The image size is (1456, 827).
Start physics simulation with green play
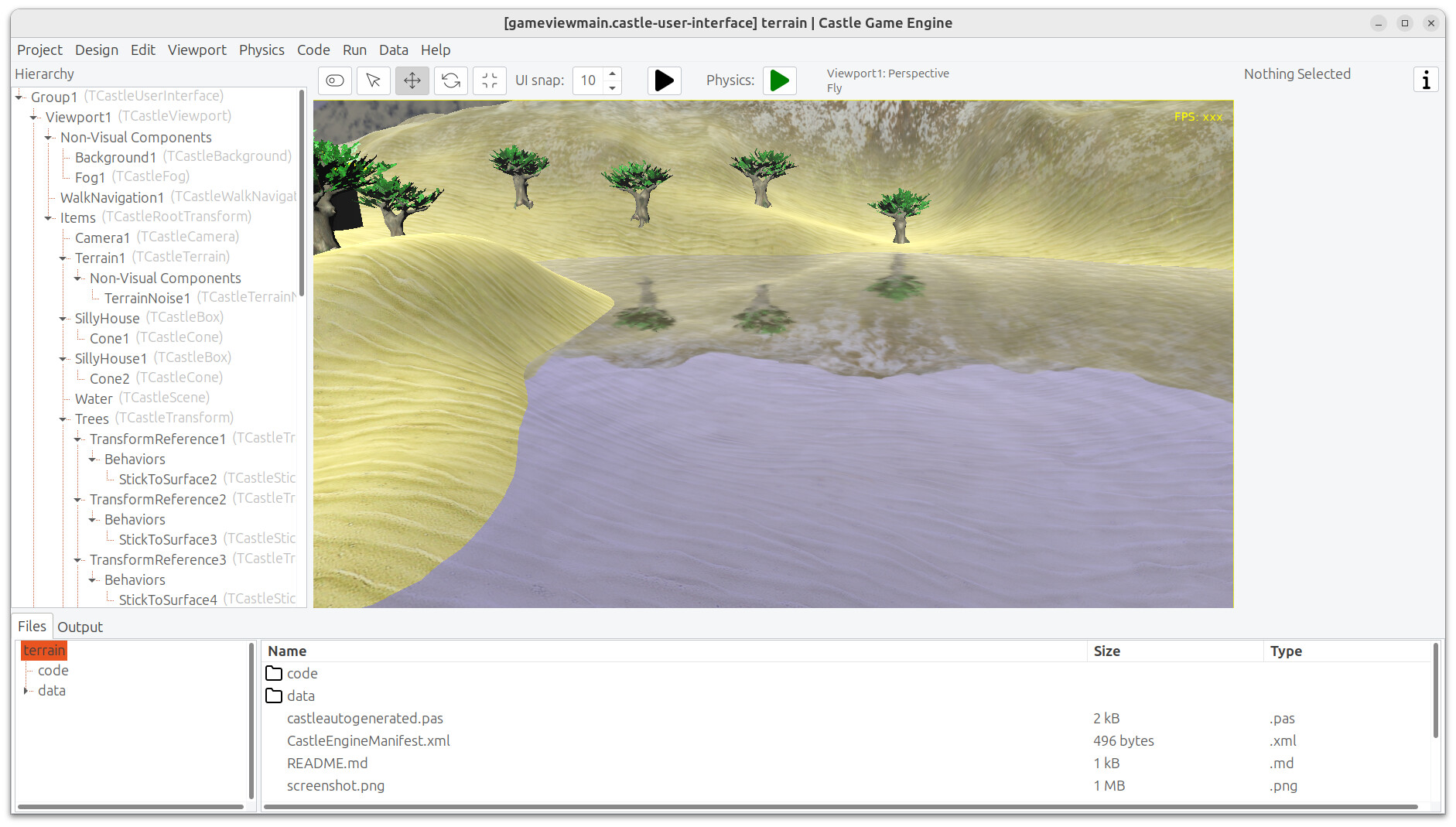(780, 80)
